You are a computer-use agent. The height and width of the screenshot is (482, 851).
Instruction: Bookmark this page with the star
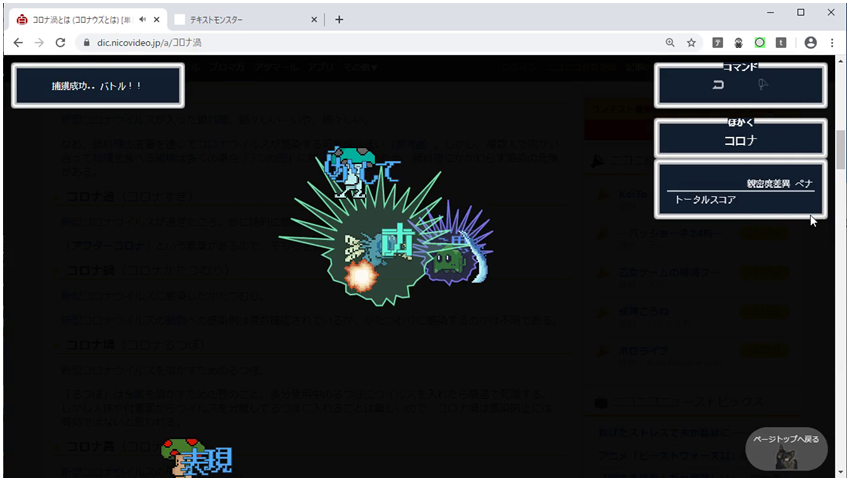(x=691, y=42)
